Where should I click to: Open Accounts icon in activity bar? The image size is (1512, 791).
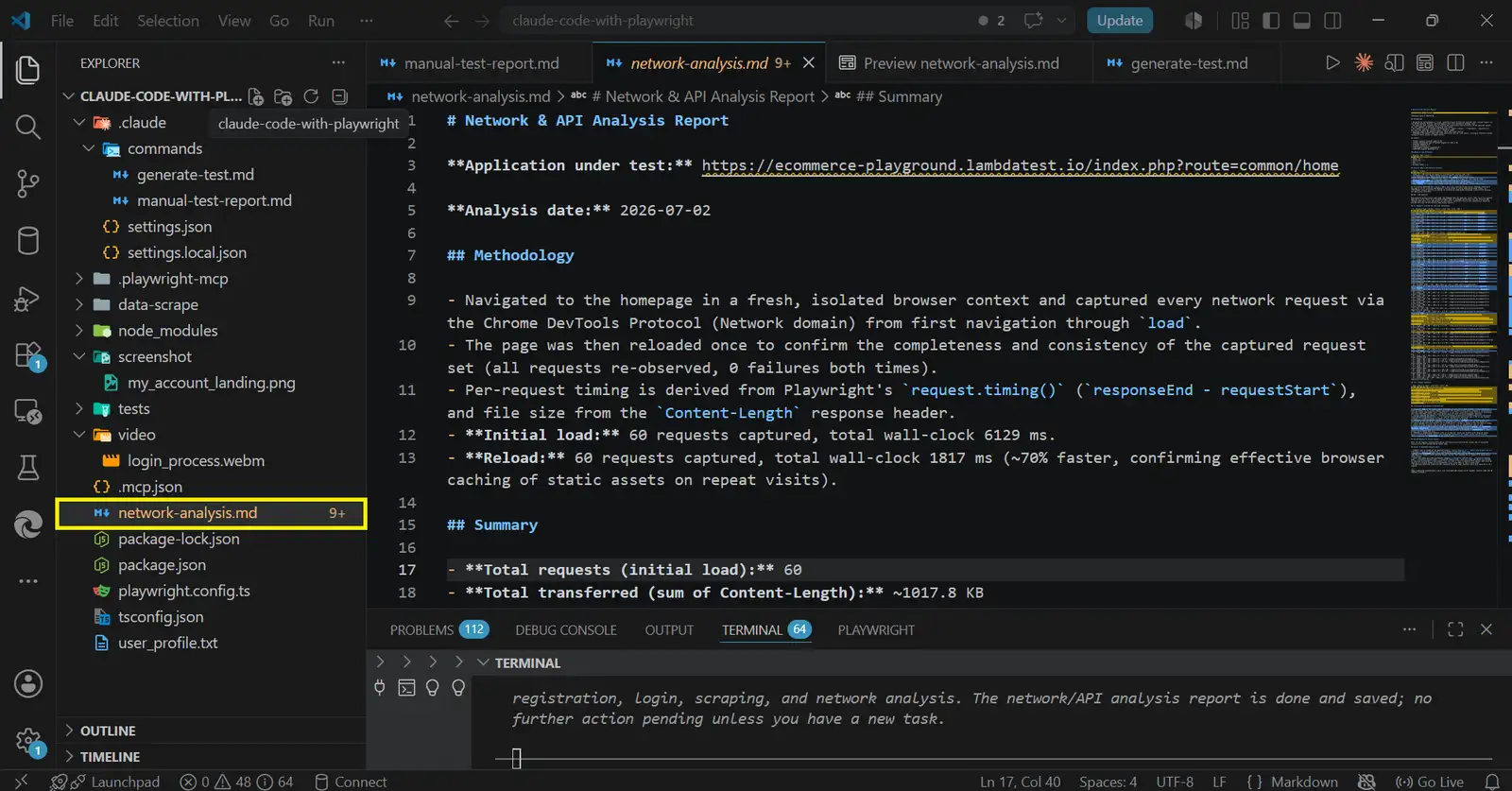tap(28, 683)
